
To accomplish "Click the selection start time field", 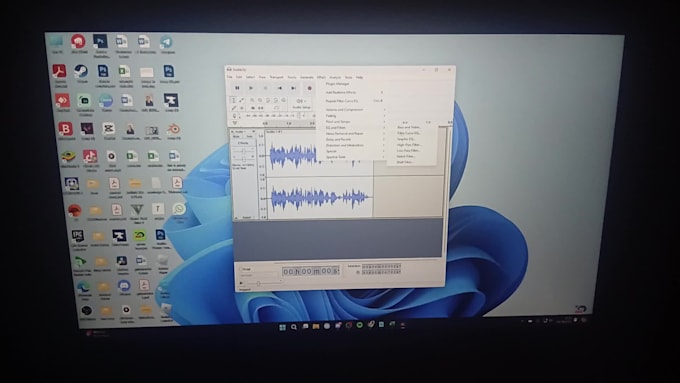I will coord(381,266).
